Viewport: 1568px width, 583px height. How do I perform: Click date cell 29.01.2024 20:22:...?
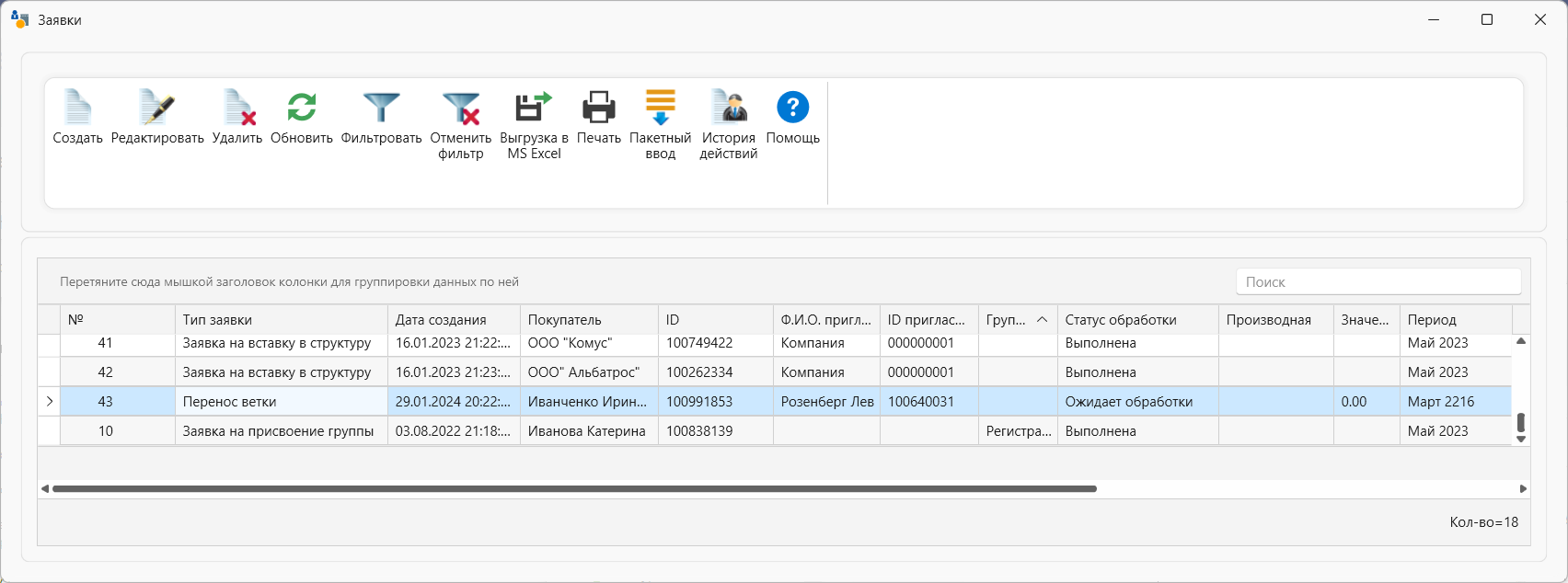pyautogui.click(x=455, y=402)
